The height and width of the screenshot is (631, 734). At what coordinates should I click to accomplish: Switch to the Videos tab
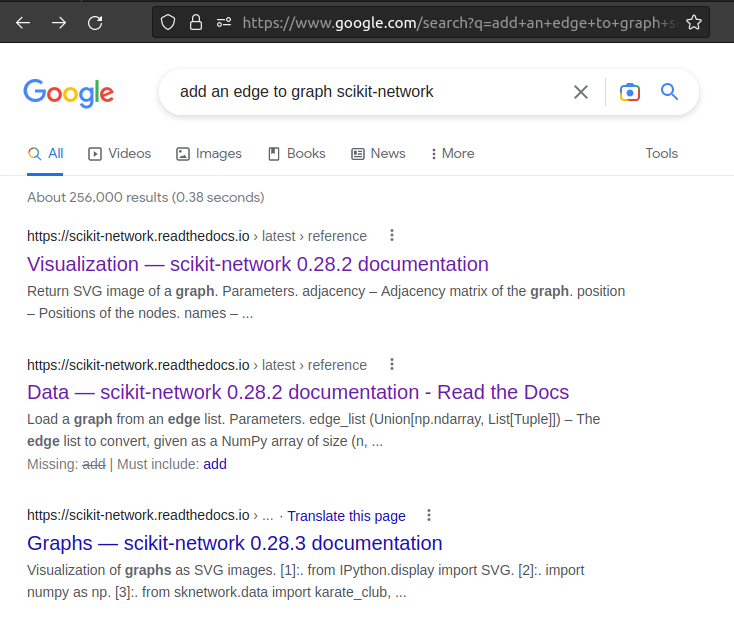pyautogui.click(x=120, y=154)
